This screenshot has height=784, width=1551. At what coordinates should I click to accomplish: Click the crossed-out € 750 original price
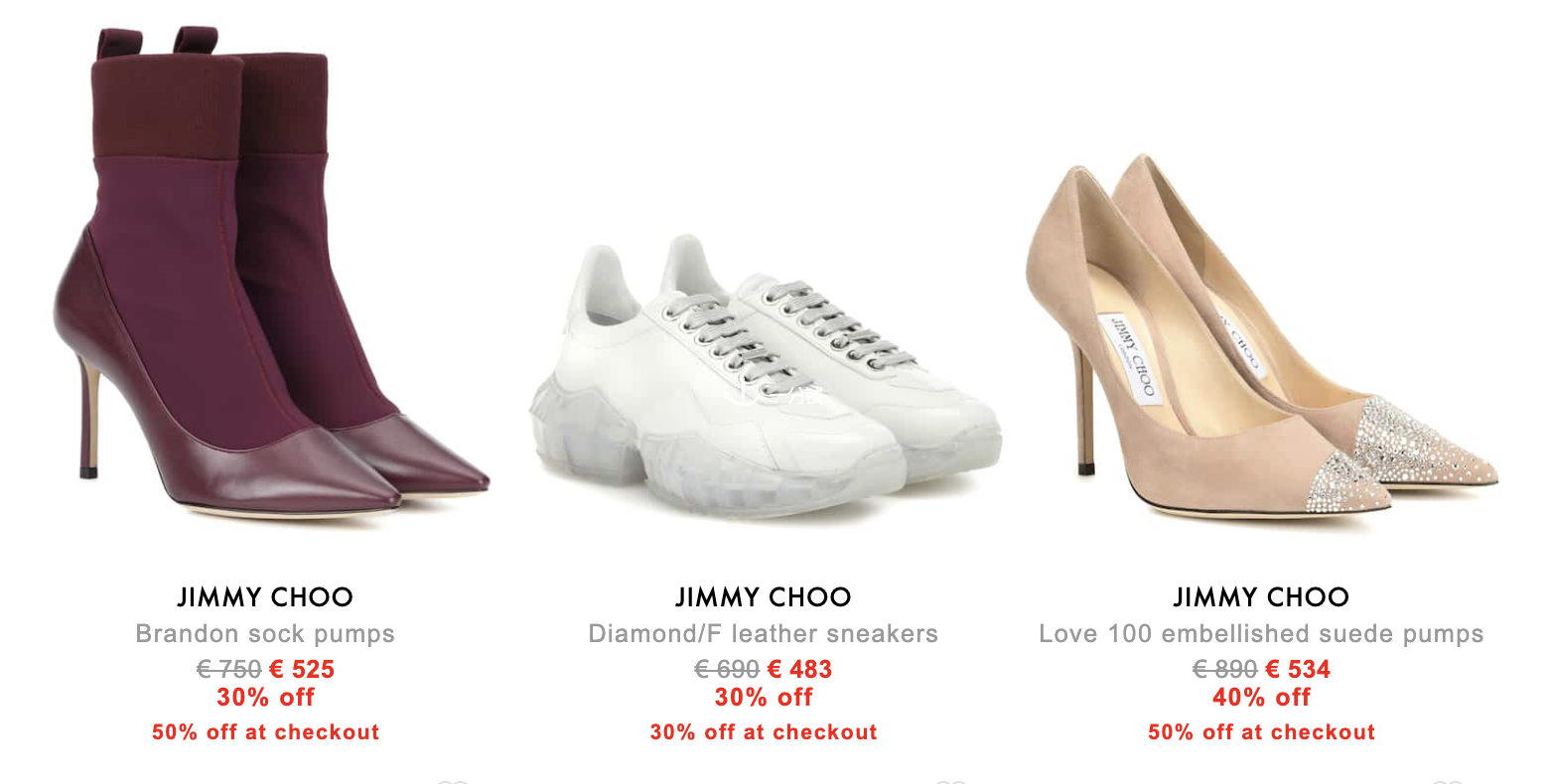click(229, 670)
